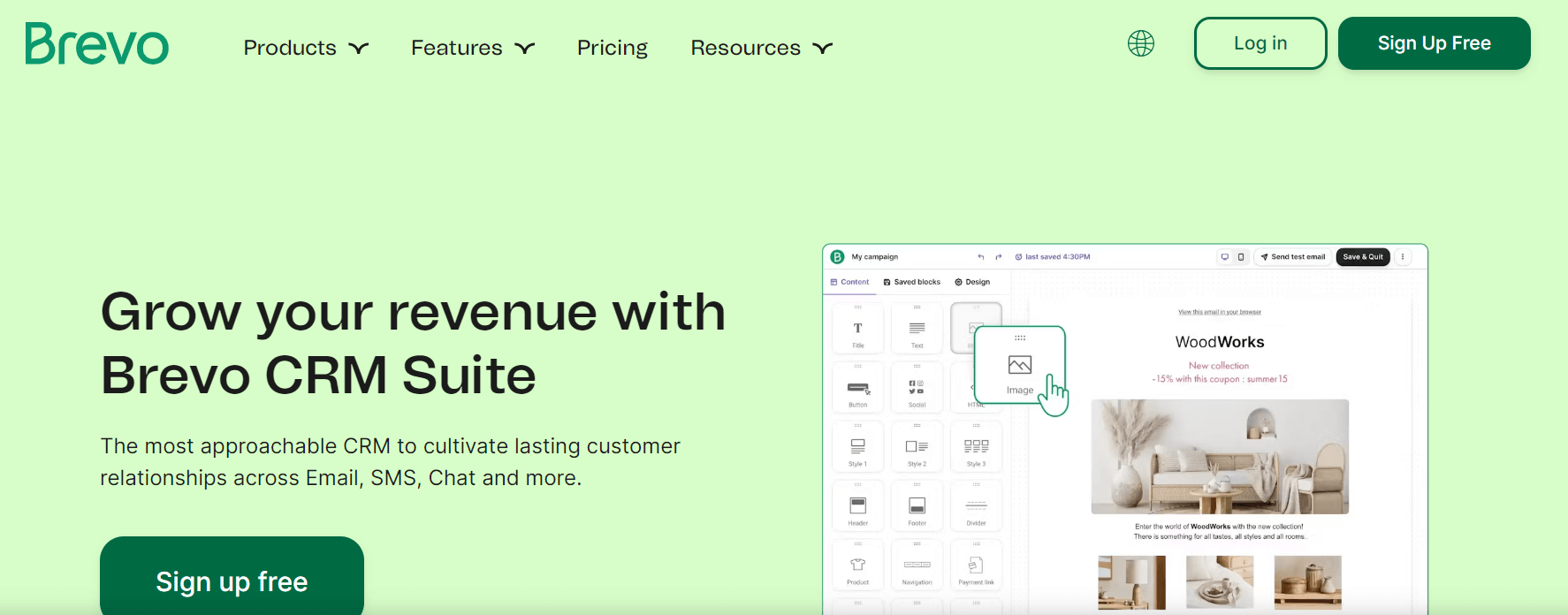The width and height of the screenshot is (1568, 615).
Task: Pick the highlighted Image block being dragged
Action: (x=1020, y=365)
